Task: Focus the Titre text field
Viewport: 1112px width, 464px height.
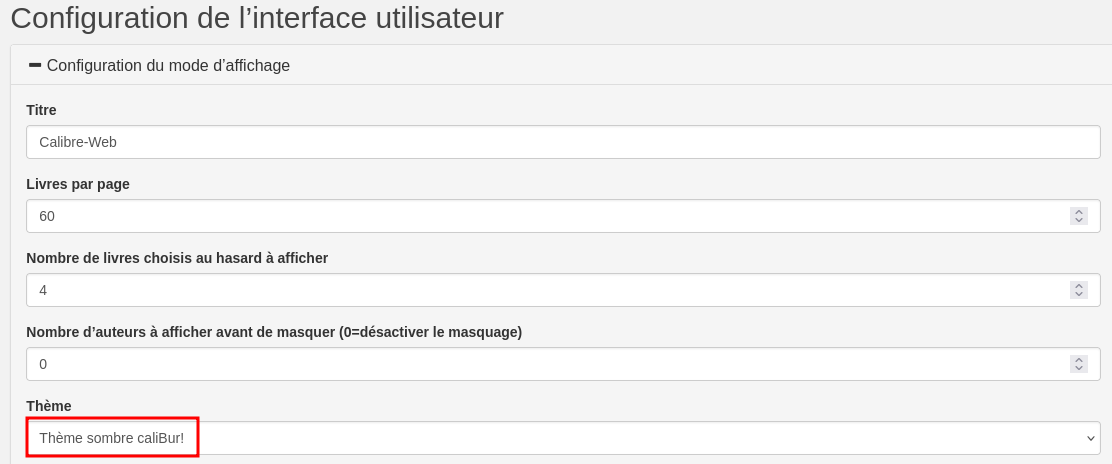Action: [x=562, y=142]
